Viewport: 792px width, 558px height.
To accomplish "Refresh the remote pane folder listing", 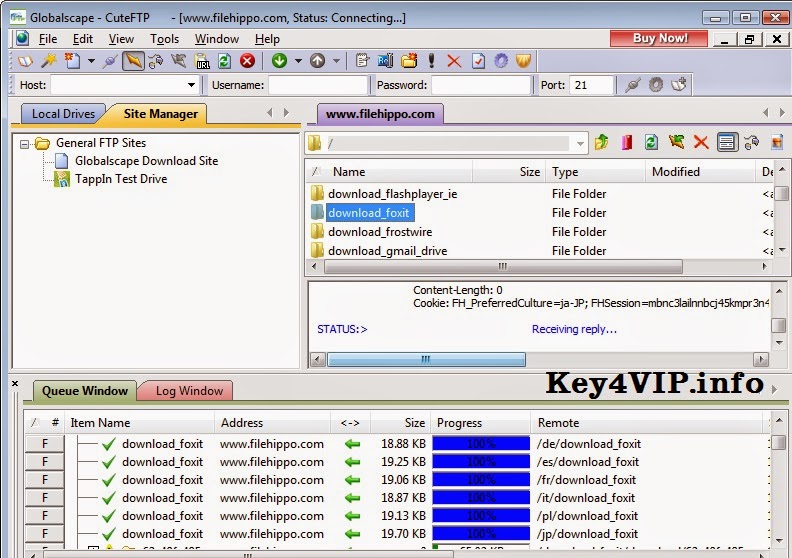I will pyautogui.click(x=651, y=142).
